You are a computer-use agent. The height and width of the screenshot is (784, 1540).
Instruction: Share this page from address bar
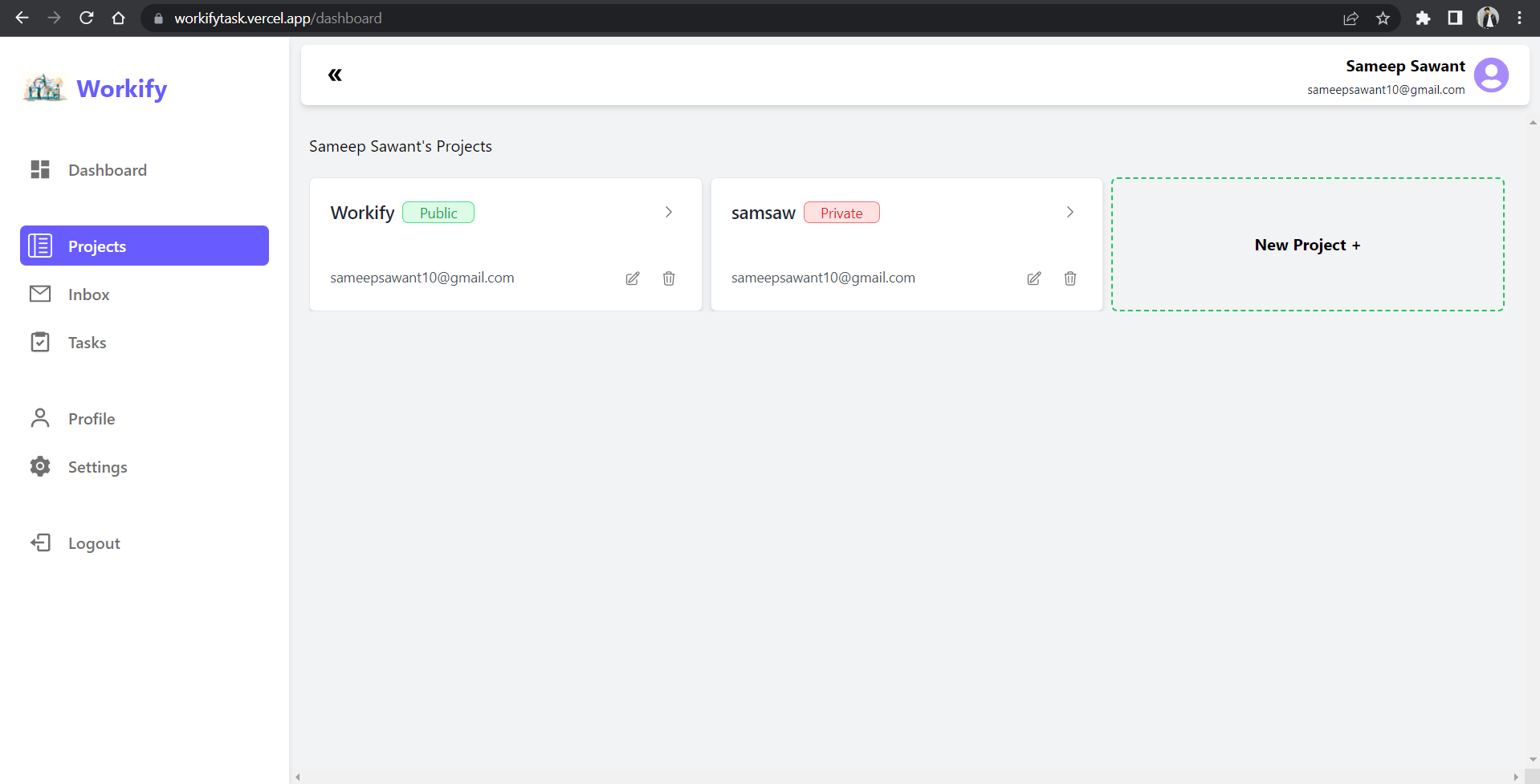coord(1351,18)
